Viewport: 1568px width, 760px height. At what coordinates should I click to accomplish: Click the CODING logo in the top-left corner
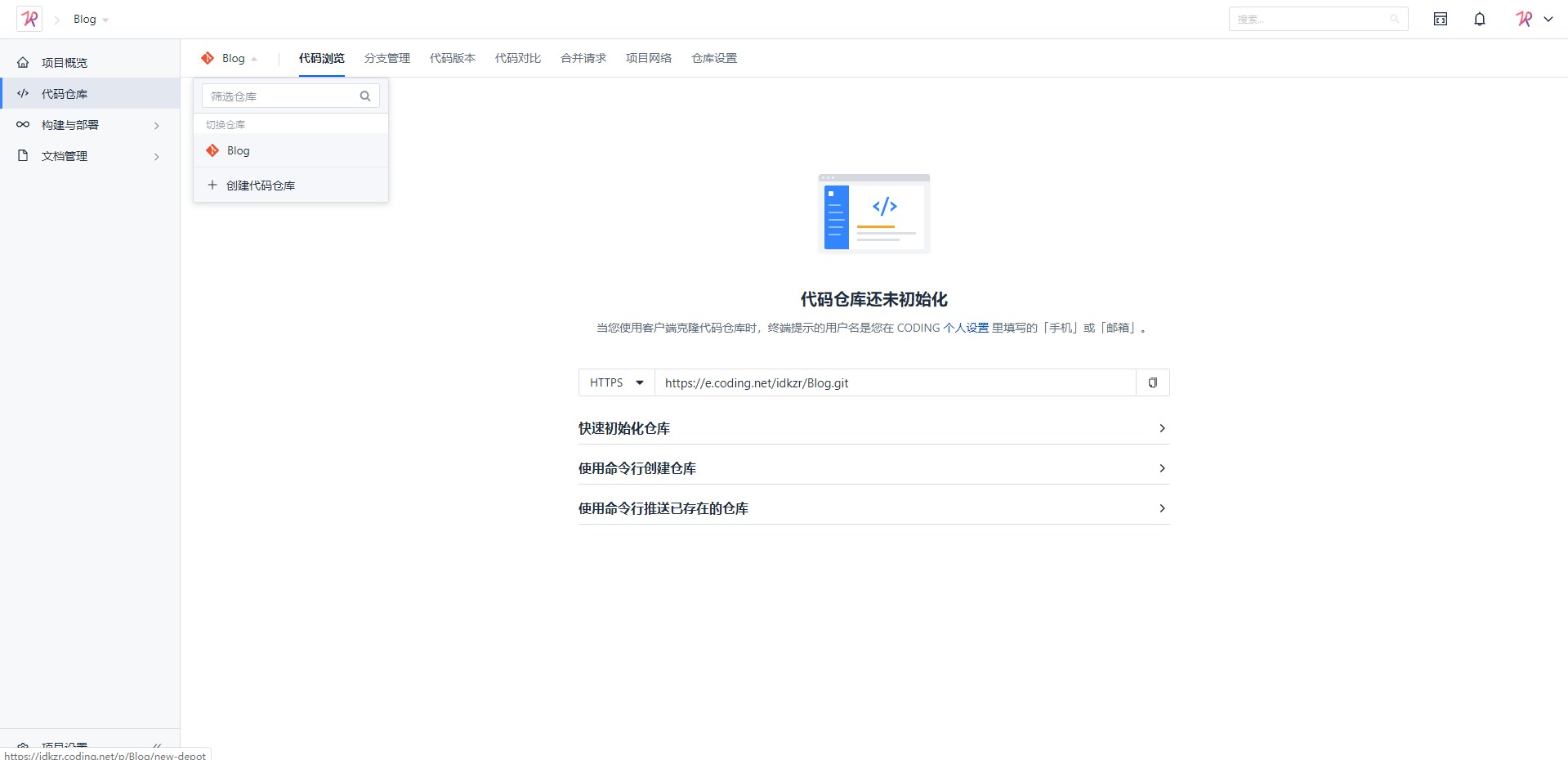29,18
